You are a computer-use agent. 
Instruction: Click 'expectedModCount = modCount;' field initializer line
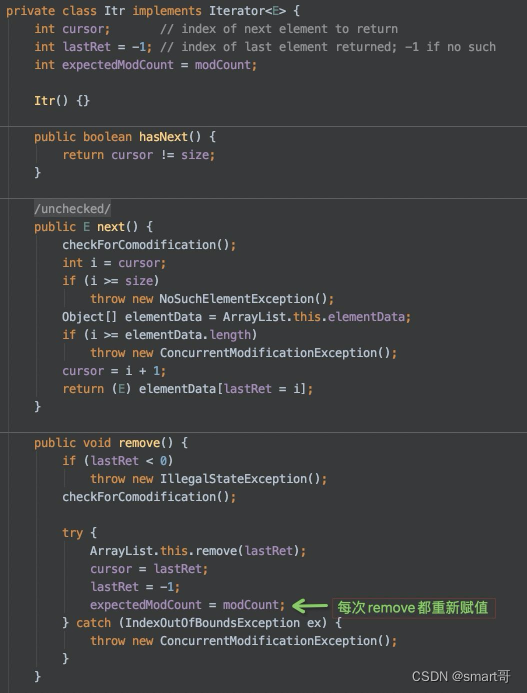point(145,65)
